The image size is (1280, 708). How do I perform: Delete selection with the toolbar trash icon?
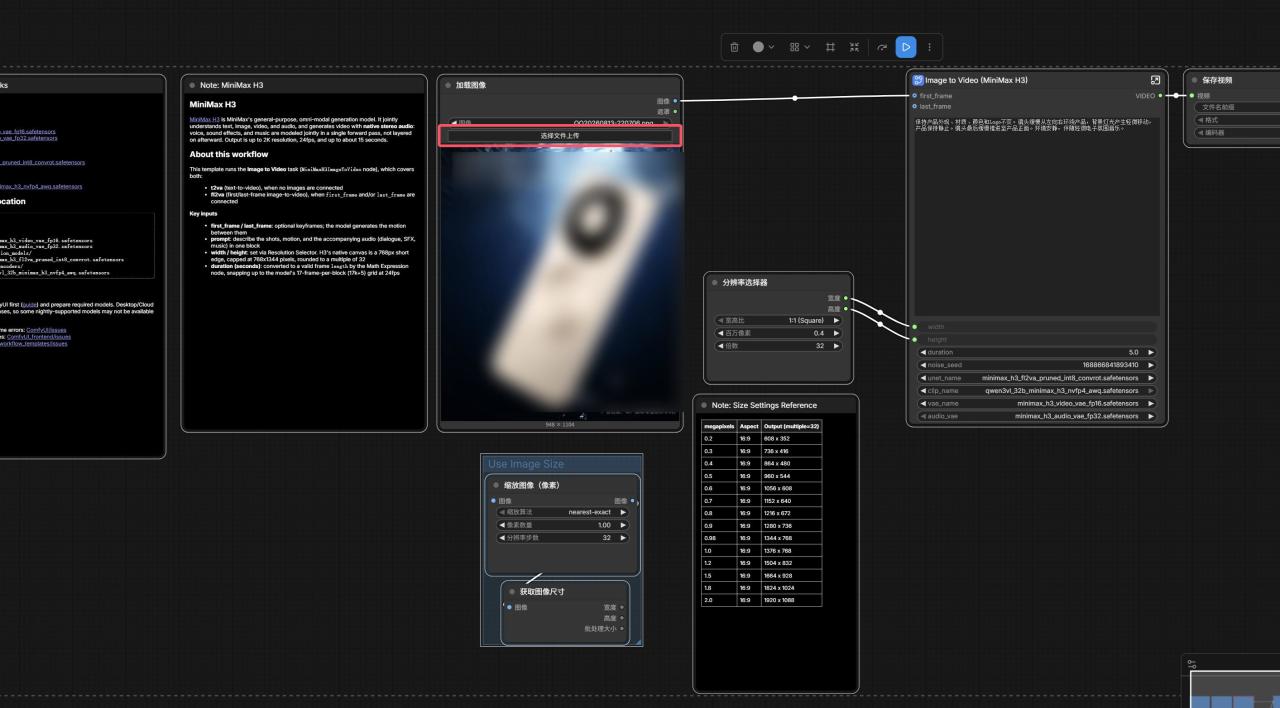tap(735, 47)
